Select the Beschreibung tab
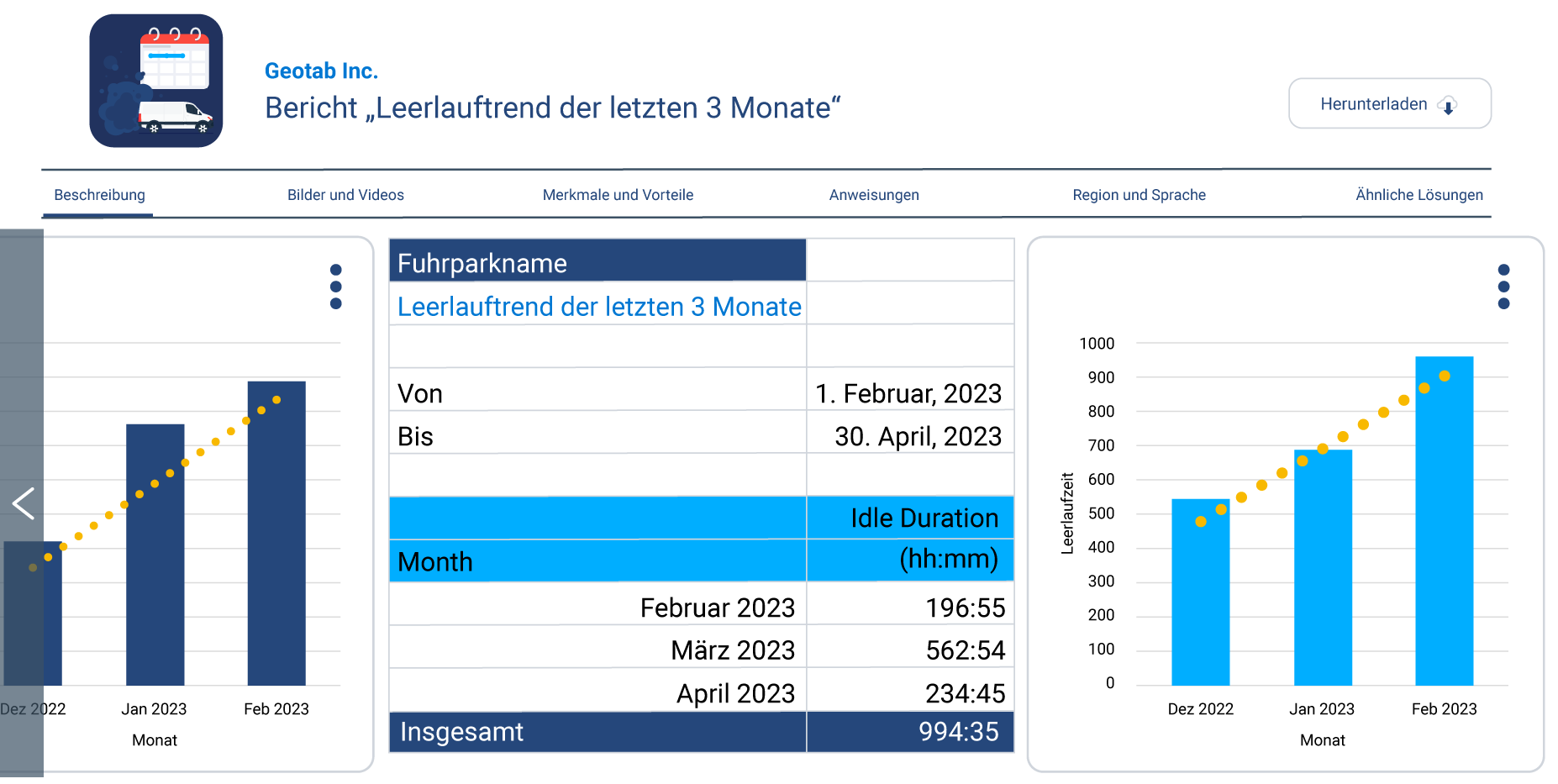The height and width of the screenshot is (784, 1558). click(98, 194)
